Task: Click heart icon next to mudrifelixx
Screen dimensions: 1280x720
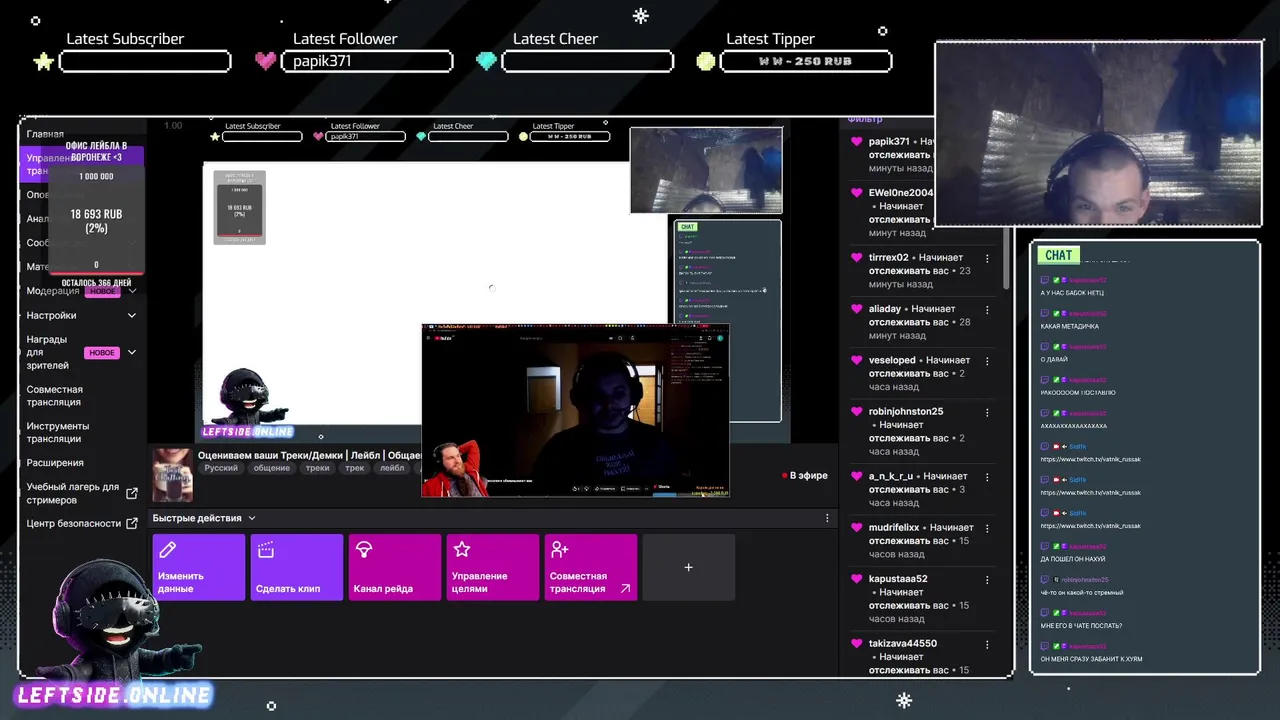Action: (x=856, y=527)
